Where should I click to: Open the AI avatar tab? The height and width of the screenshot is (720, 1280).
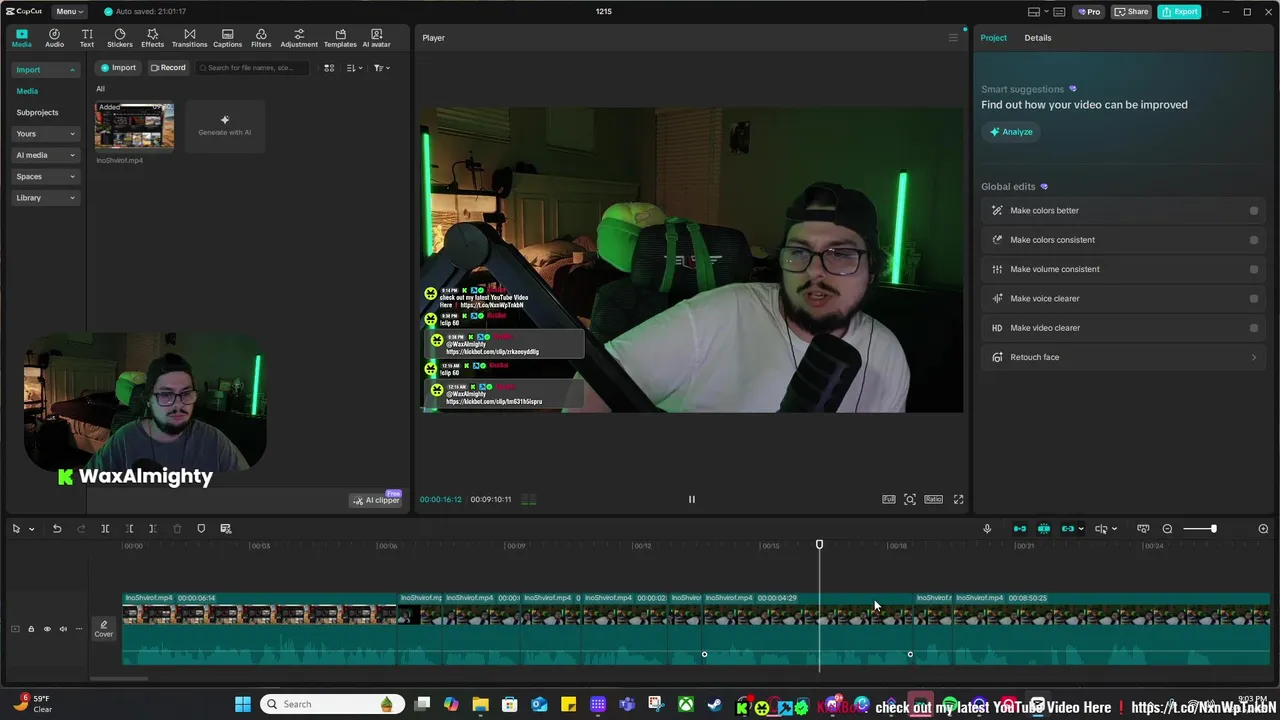click(376, 38)
